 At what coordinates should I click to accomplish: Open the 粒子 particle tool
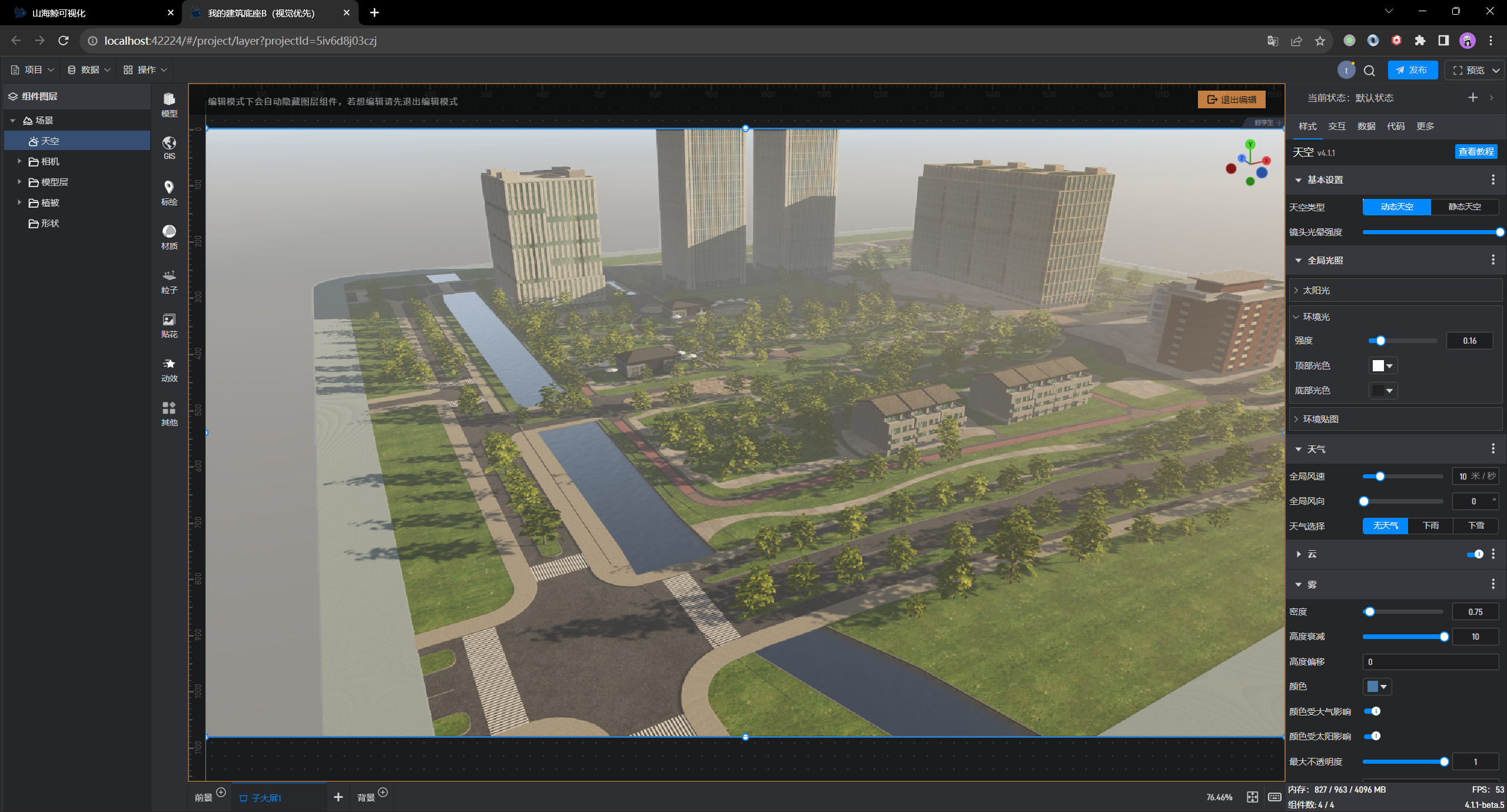coord(169,281)
